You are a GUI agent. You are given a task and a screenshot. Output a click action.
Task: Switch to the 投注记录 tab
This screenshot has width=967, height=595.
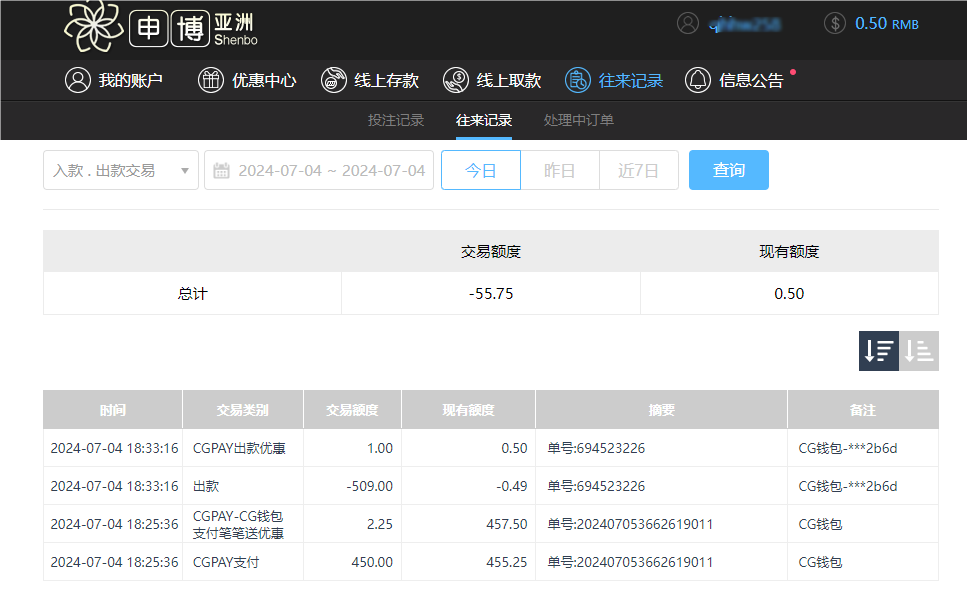pyautogui.click(x=397, y=120)
